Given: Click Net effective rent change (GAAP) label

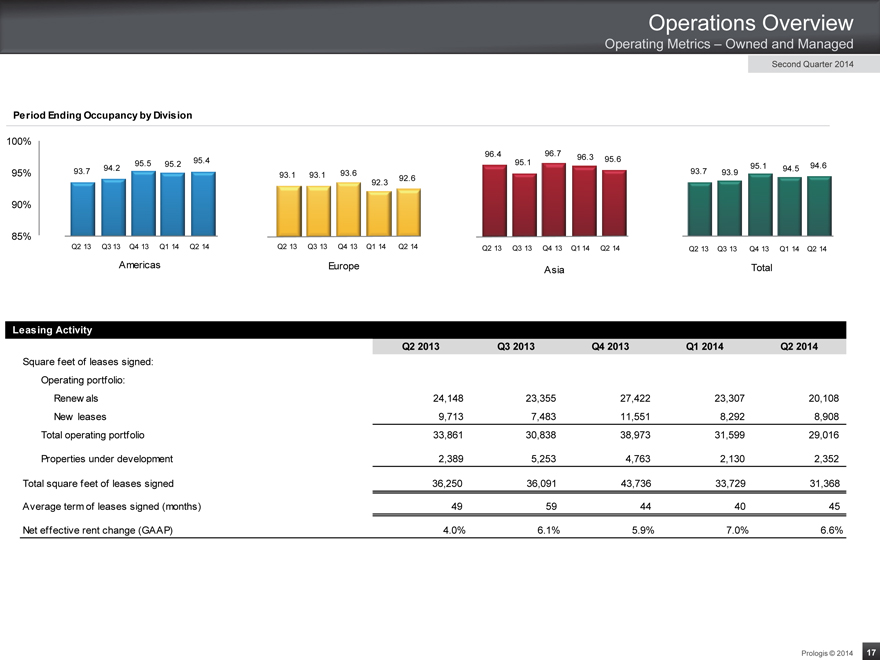Looking at the screenshot, I should (97, 530).
